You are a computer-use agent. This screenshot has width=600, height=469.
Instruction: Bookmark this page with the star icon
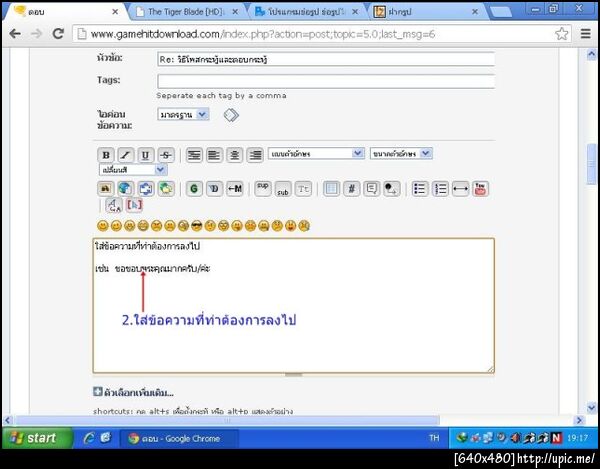point(561,34)
